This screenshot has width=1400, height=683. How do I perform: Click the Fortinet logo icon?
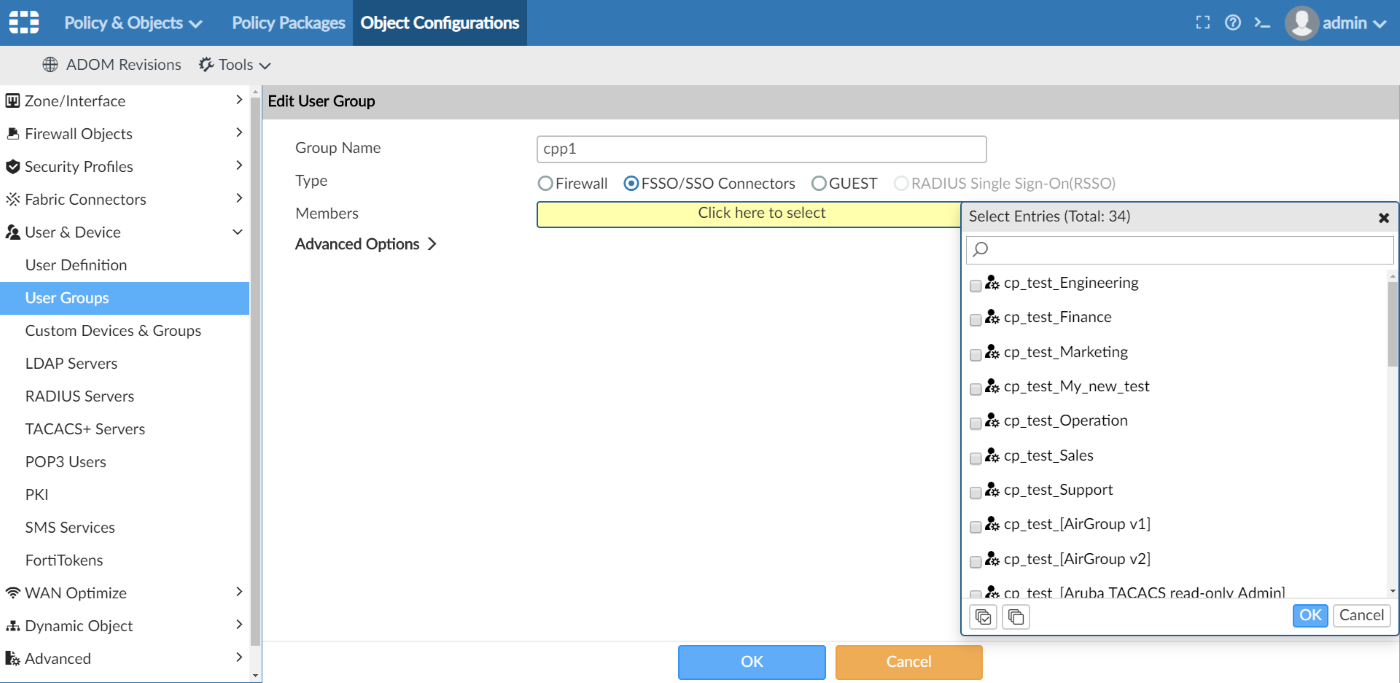pos(24,22)
